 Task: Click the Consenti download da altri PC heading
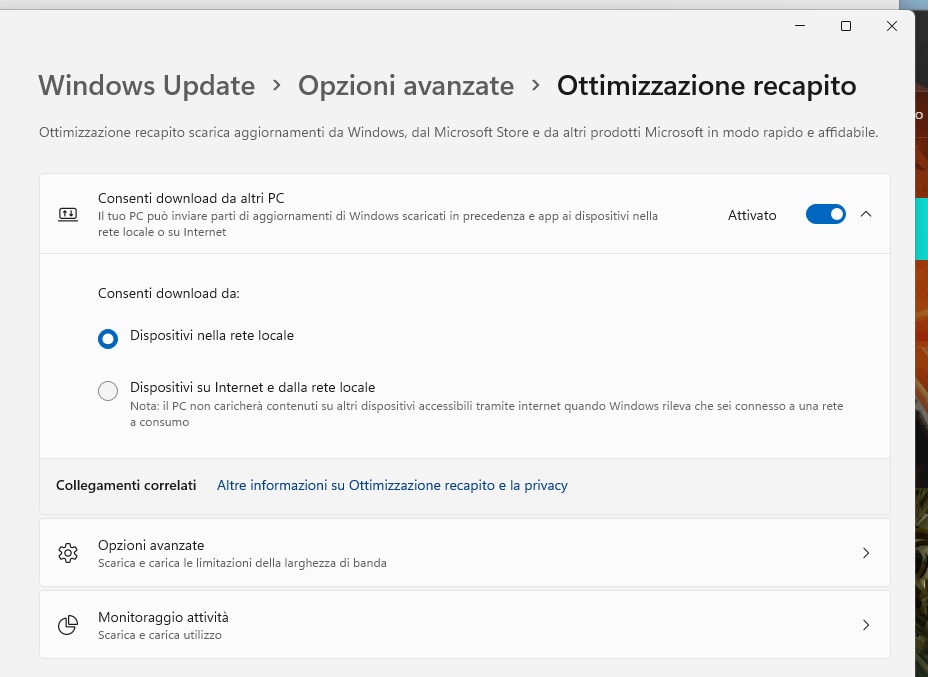[x=191, y=198]
